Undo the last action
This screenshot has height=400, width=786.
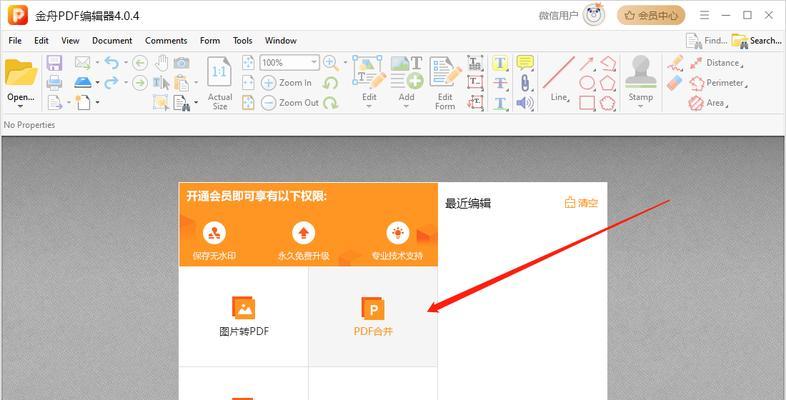click(111, 63)
